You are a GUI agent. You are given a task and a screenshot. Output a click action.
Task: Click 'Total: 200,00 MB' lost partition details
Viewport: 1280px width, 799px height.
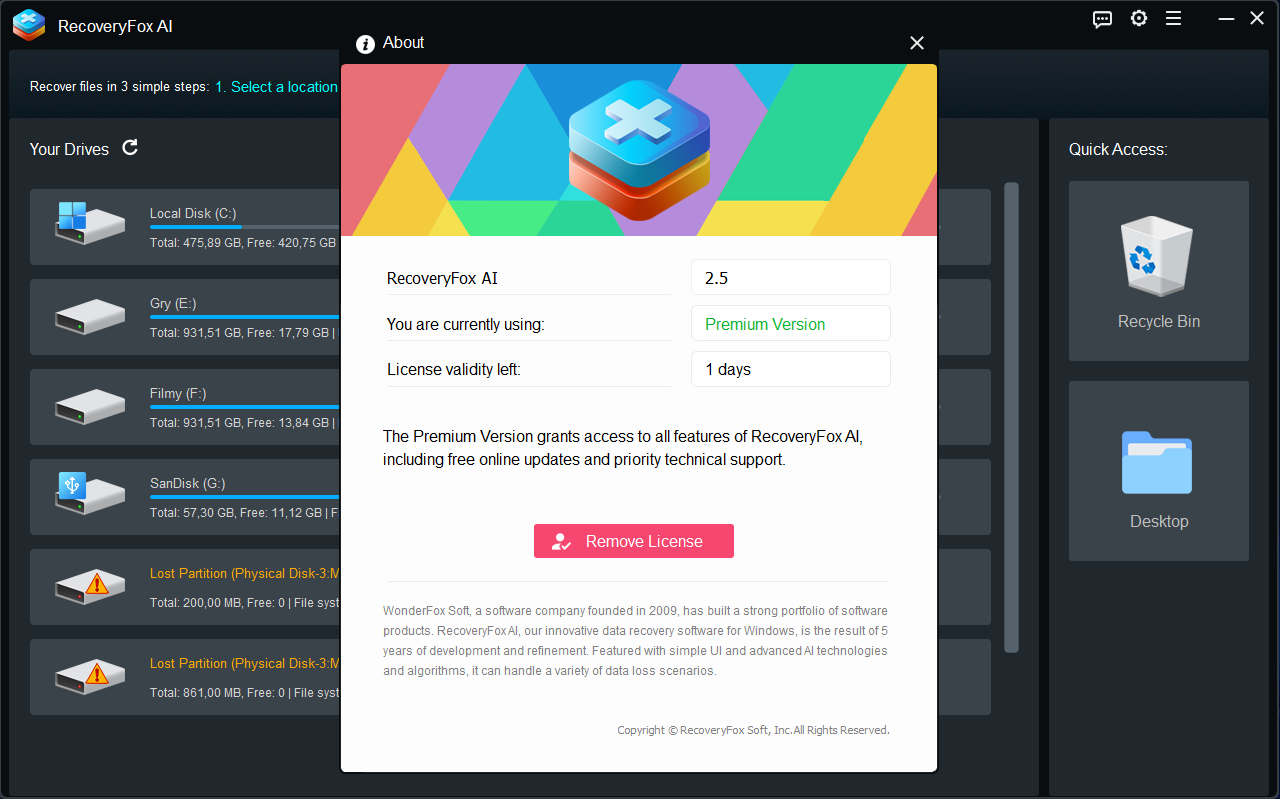tap(245, 603)
